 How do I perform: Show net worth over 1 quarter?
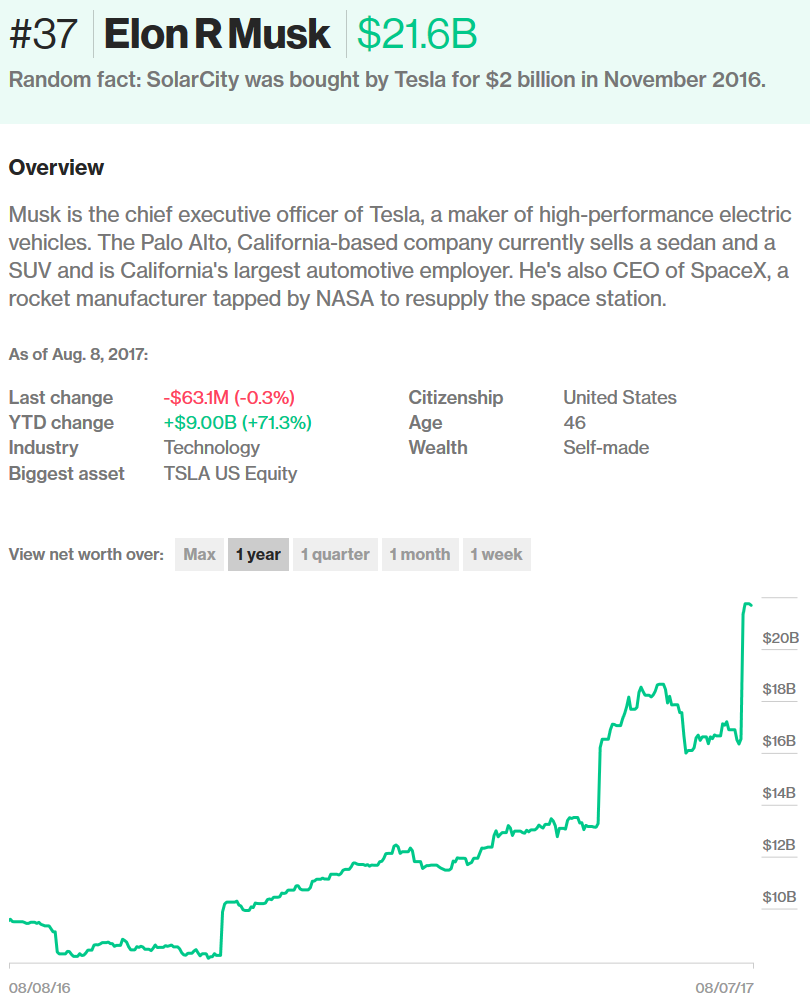click(x=335, y=554)
